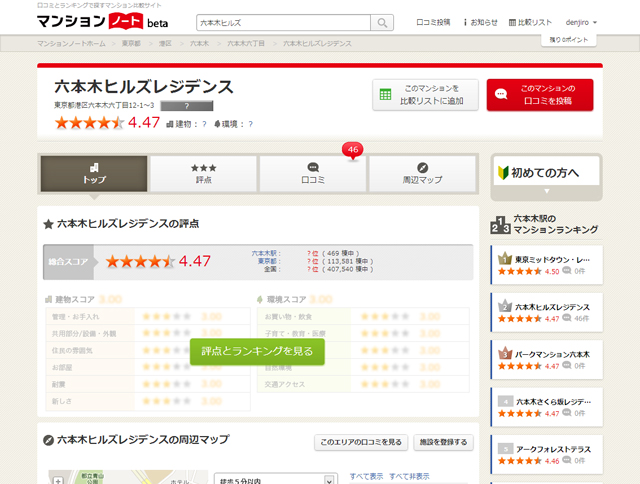This screenshot has width=640, height=484.
Task: Click the review bubble icon on 東京ミッドタウン card
Action: click(567, 271)
